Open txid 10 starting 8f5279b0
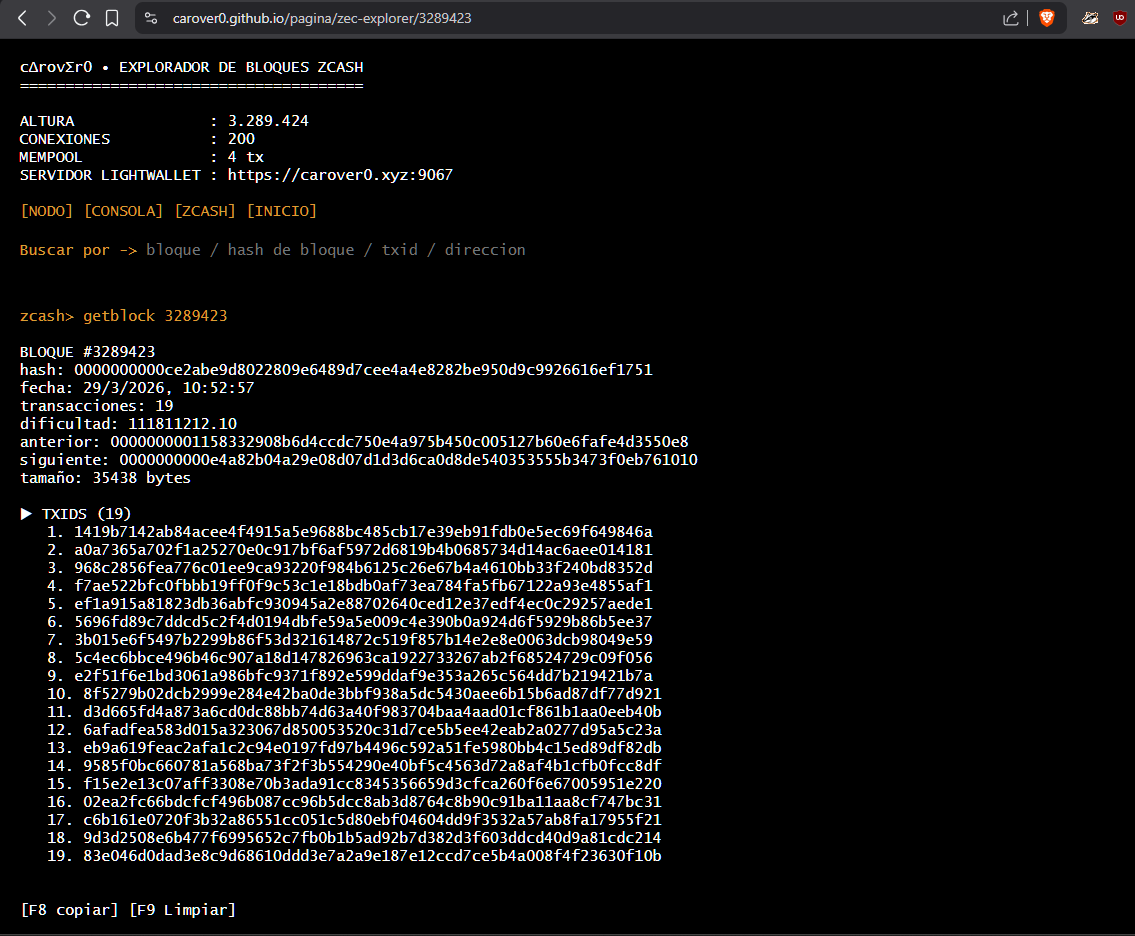1135x936 pixels. [x=372, y=693]
